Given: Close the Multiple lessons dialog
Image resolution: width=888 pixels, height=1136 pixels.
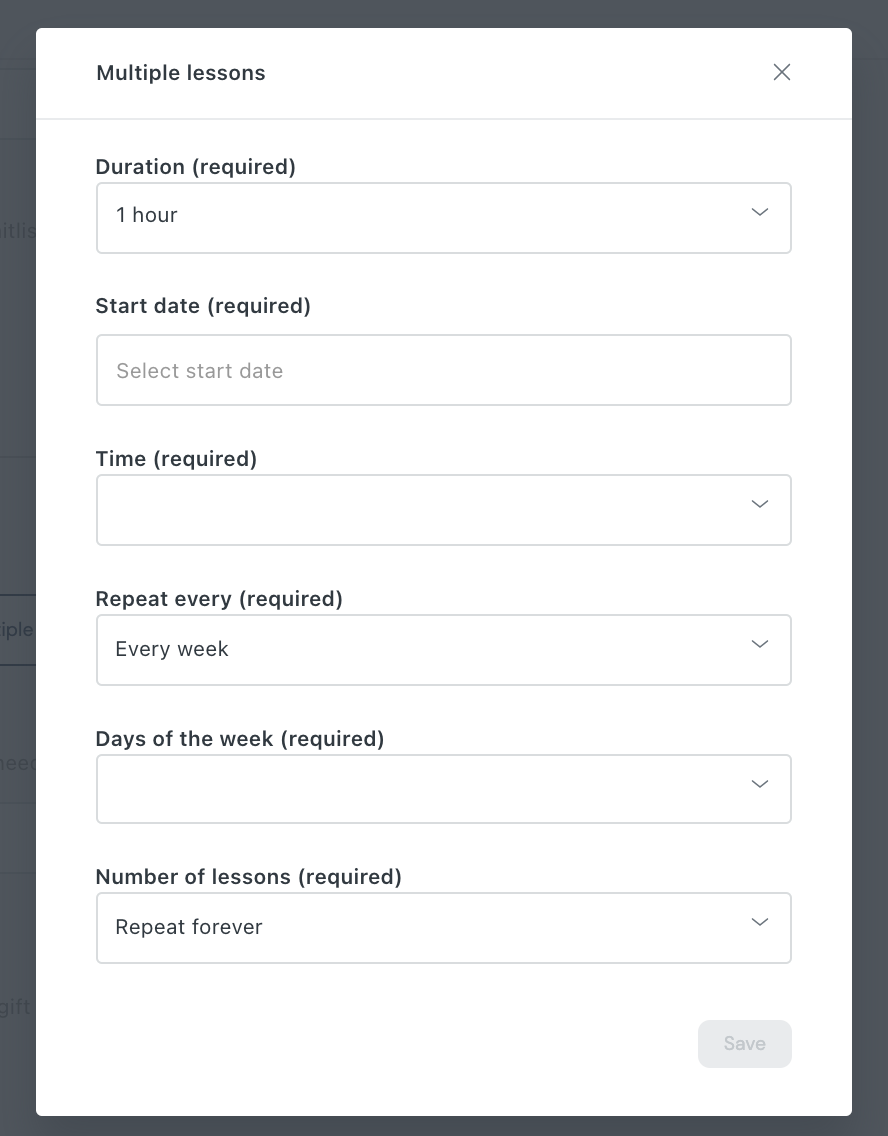Looking at the screenshot, I should [x=782, y=72].
